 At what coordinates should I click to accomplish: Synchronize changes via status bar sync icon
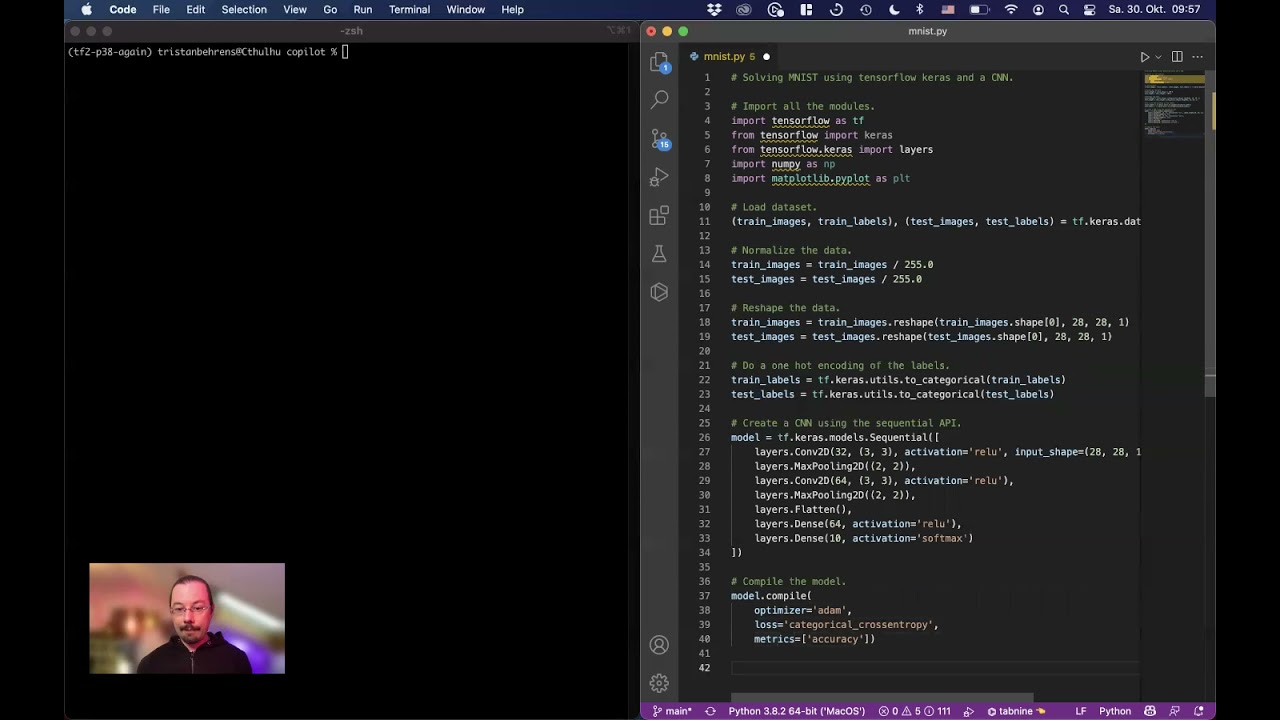point(710,711)
